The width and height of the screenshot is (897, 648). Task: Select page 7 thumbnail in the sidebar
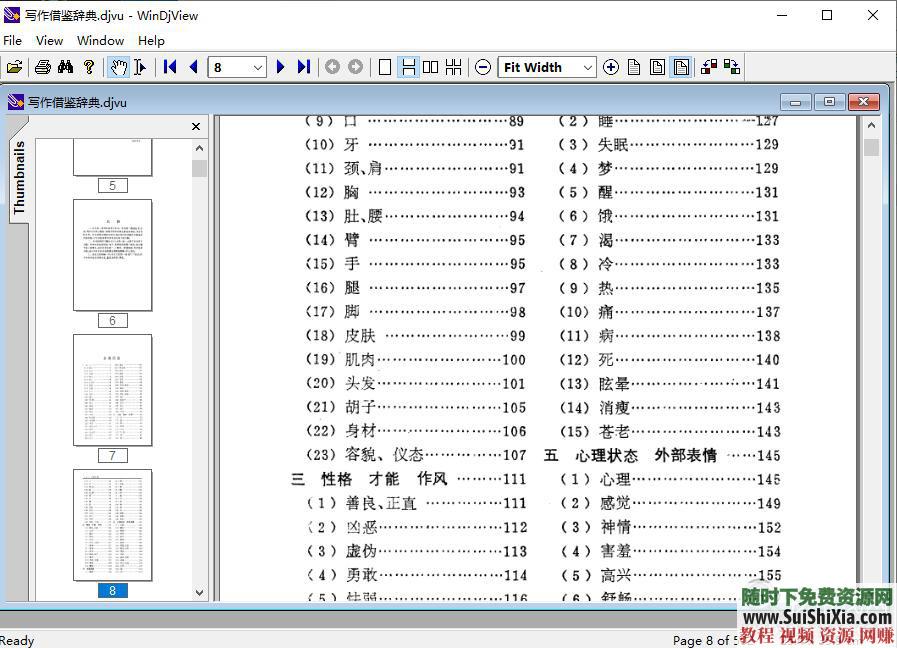click(112, 390)
